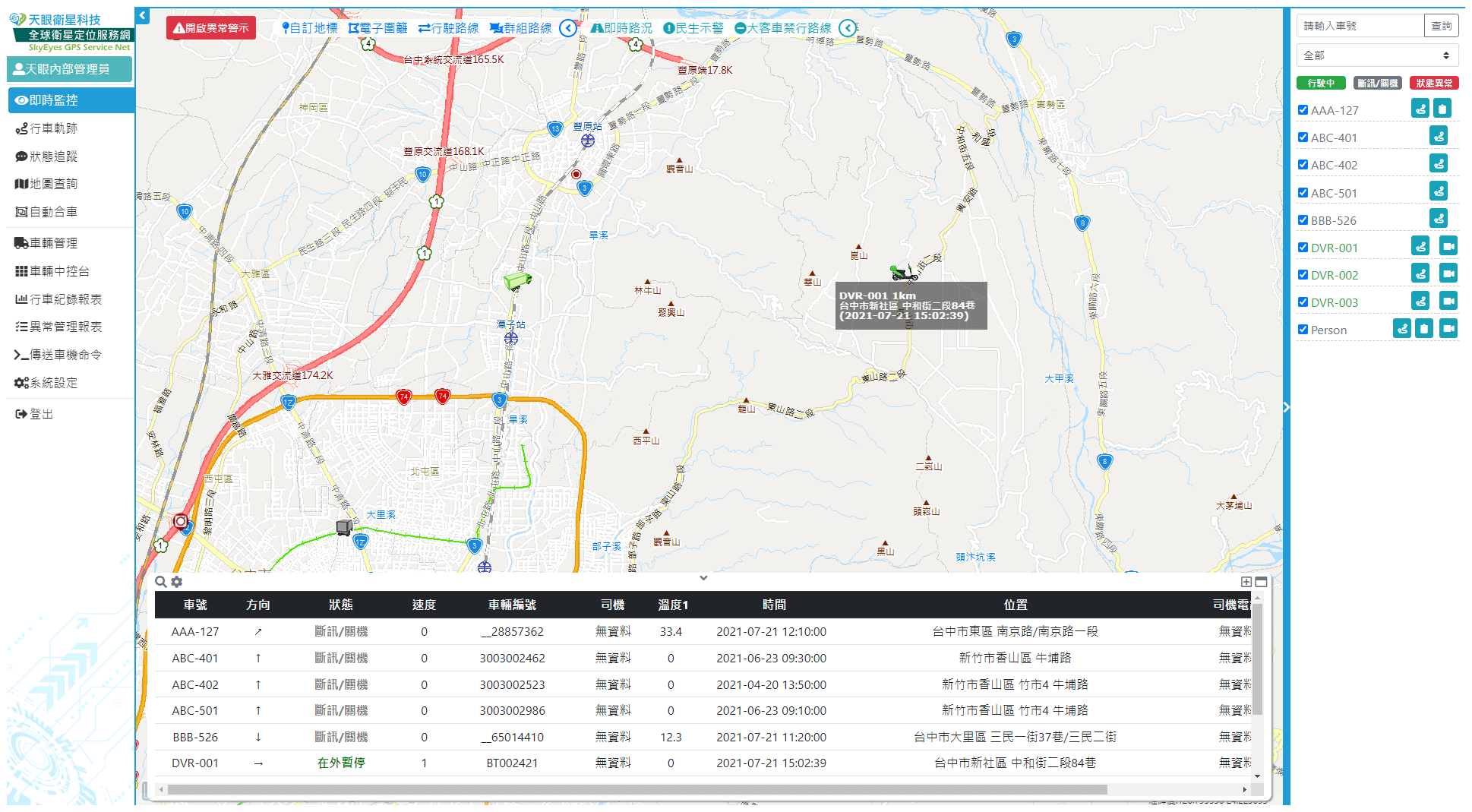Show route track for AAA-127
Screen dimensions: 1472x812
[1420, 109]
